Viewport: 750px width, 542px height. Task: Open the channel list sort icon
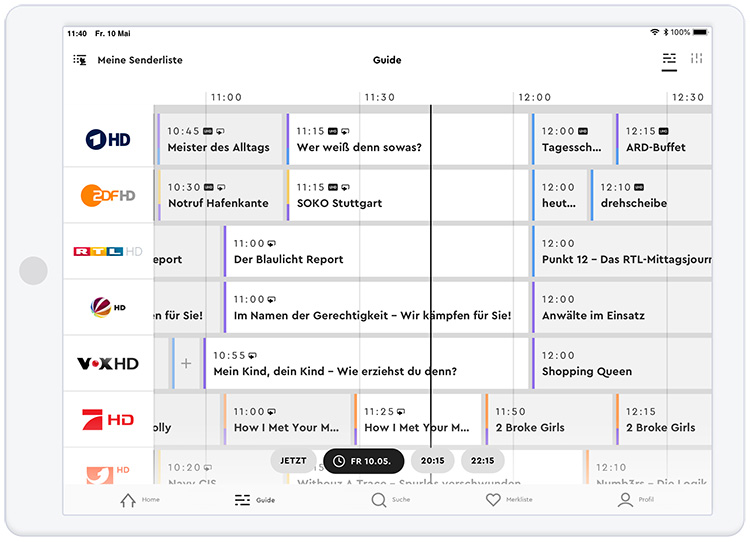tap(80, 60)
